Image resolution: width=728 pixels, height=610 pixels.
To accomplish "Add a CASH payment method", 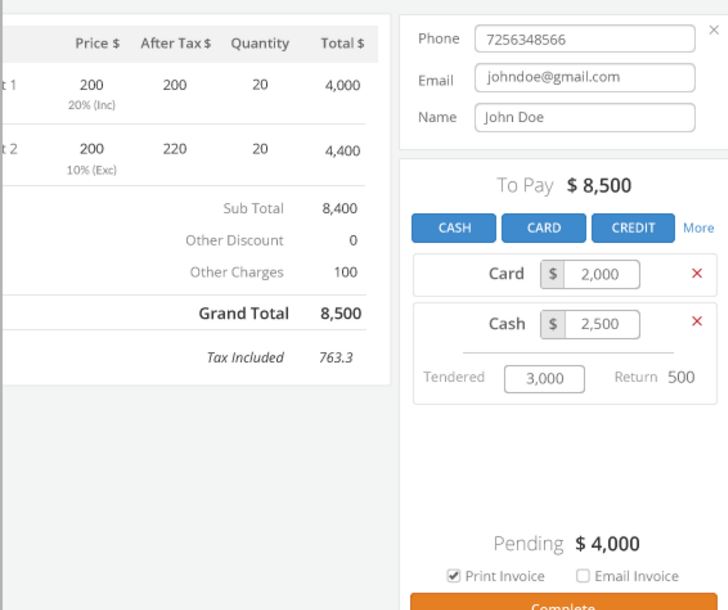I will (454, 228).
